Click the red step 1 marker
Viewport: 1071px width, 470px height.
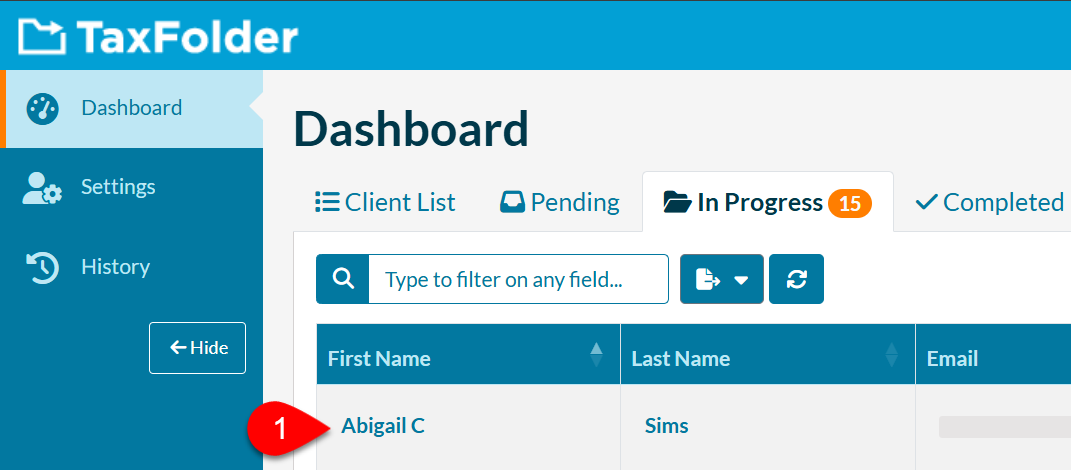click(280, 426)
